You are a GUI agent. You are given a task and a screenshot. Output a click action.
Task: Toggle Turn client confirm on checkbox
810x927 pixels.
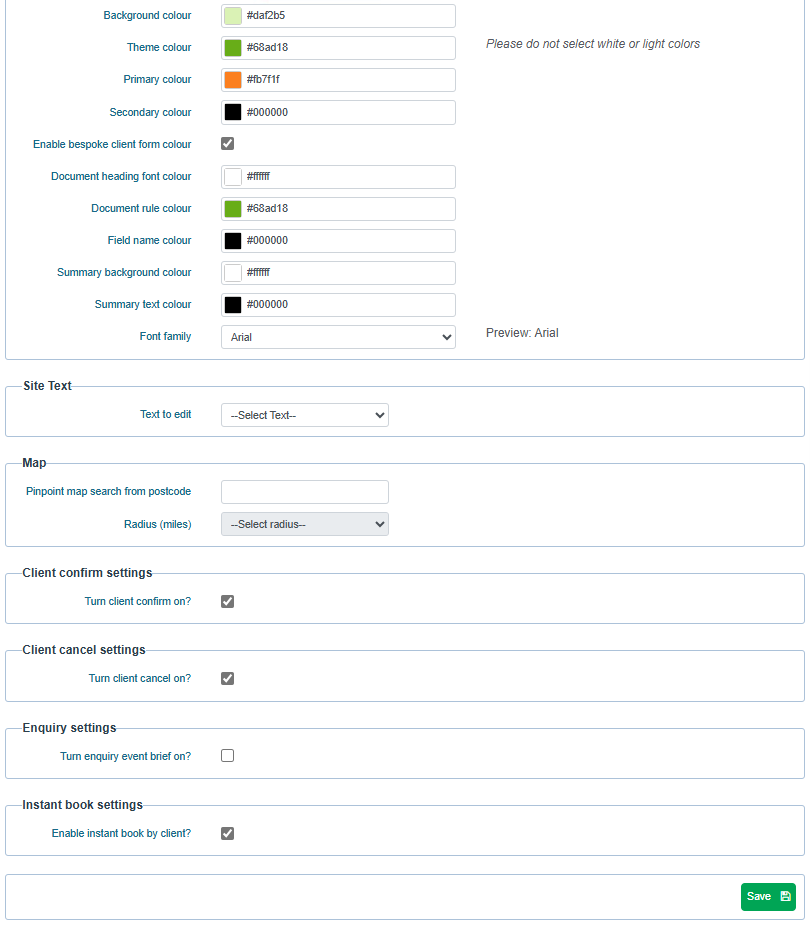[x=228, y=601]
